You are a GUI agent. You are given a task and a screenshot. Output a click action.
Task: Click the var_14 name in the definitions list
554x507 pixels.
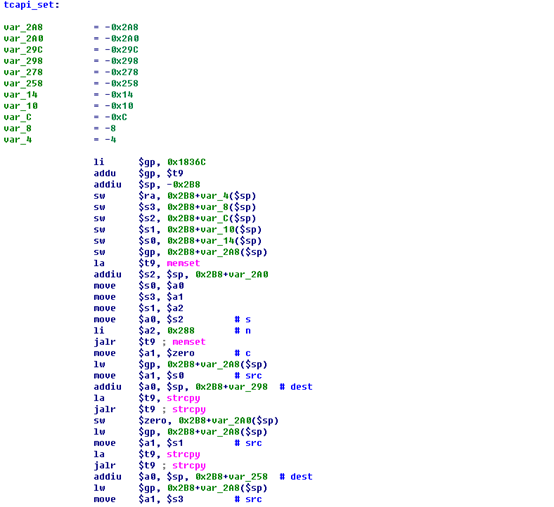click(20, 95)
